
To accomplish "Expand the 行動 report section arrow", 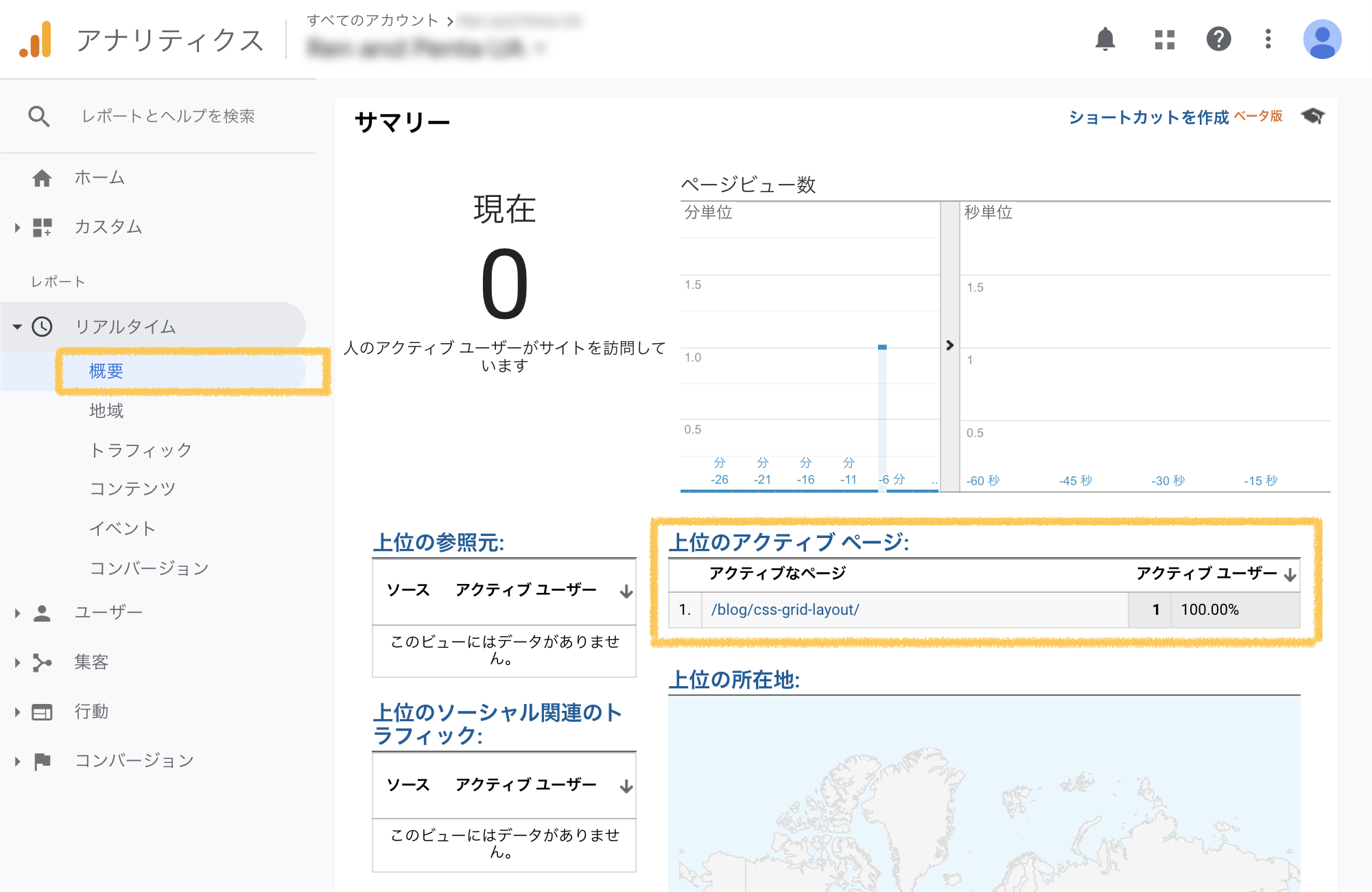I will tap(17, 712).
